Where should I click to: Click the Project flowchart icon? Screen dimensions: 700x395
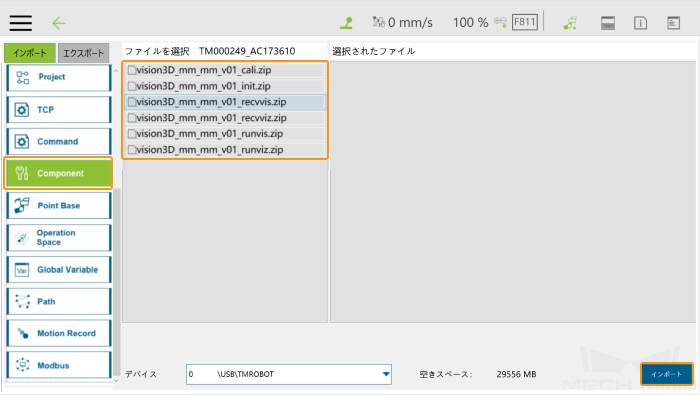click(22, 78)
